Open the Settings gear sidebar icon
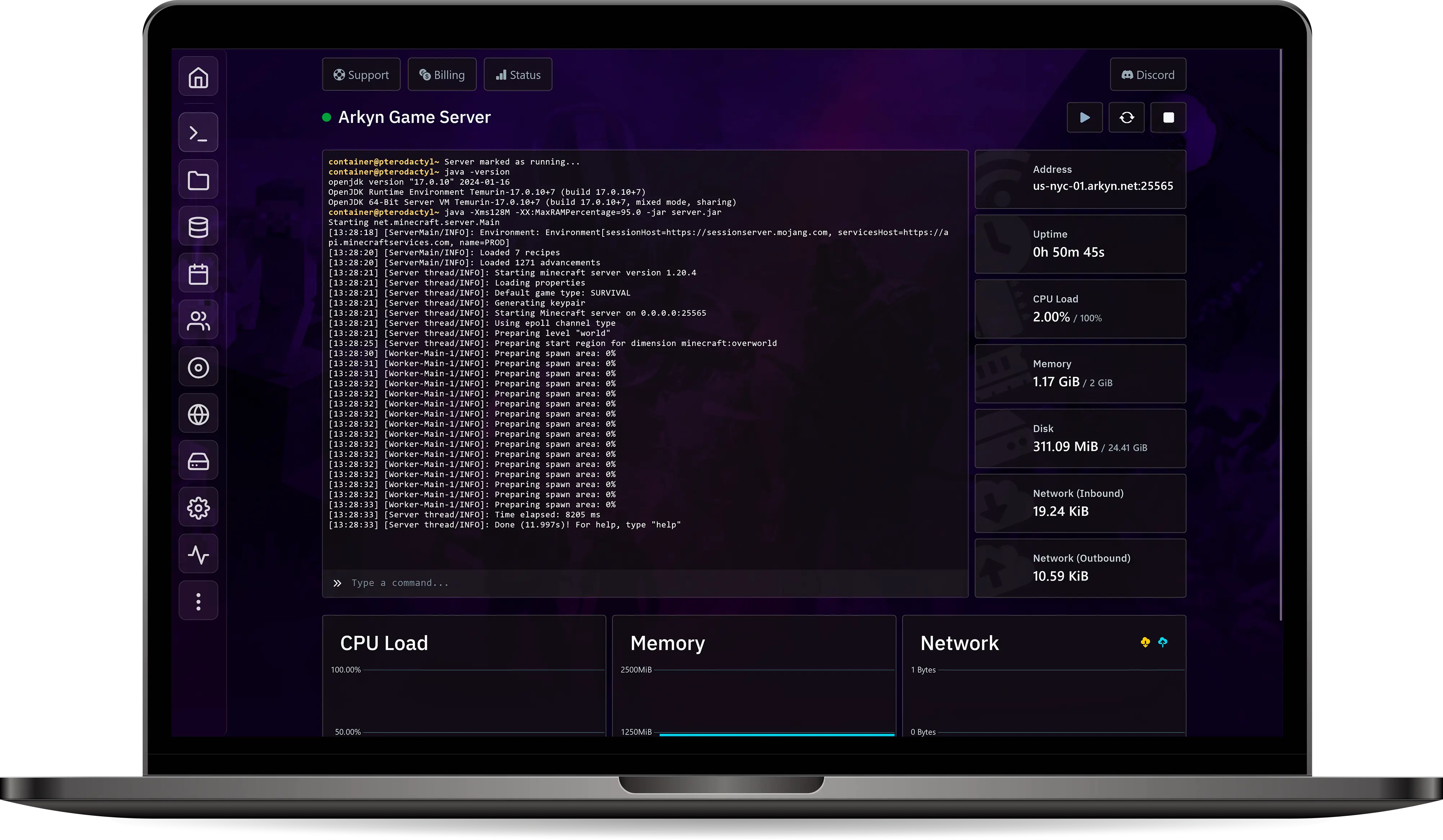 pyautogui.click(x=198, y=508)
